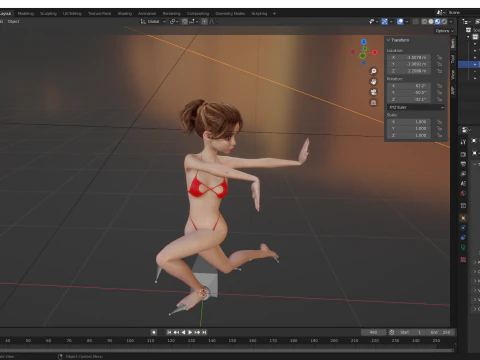Click timeline frame 150 marker
The width and height of the screenshot is (480, 360).
point(232,341)
